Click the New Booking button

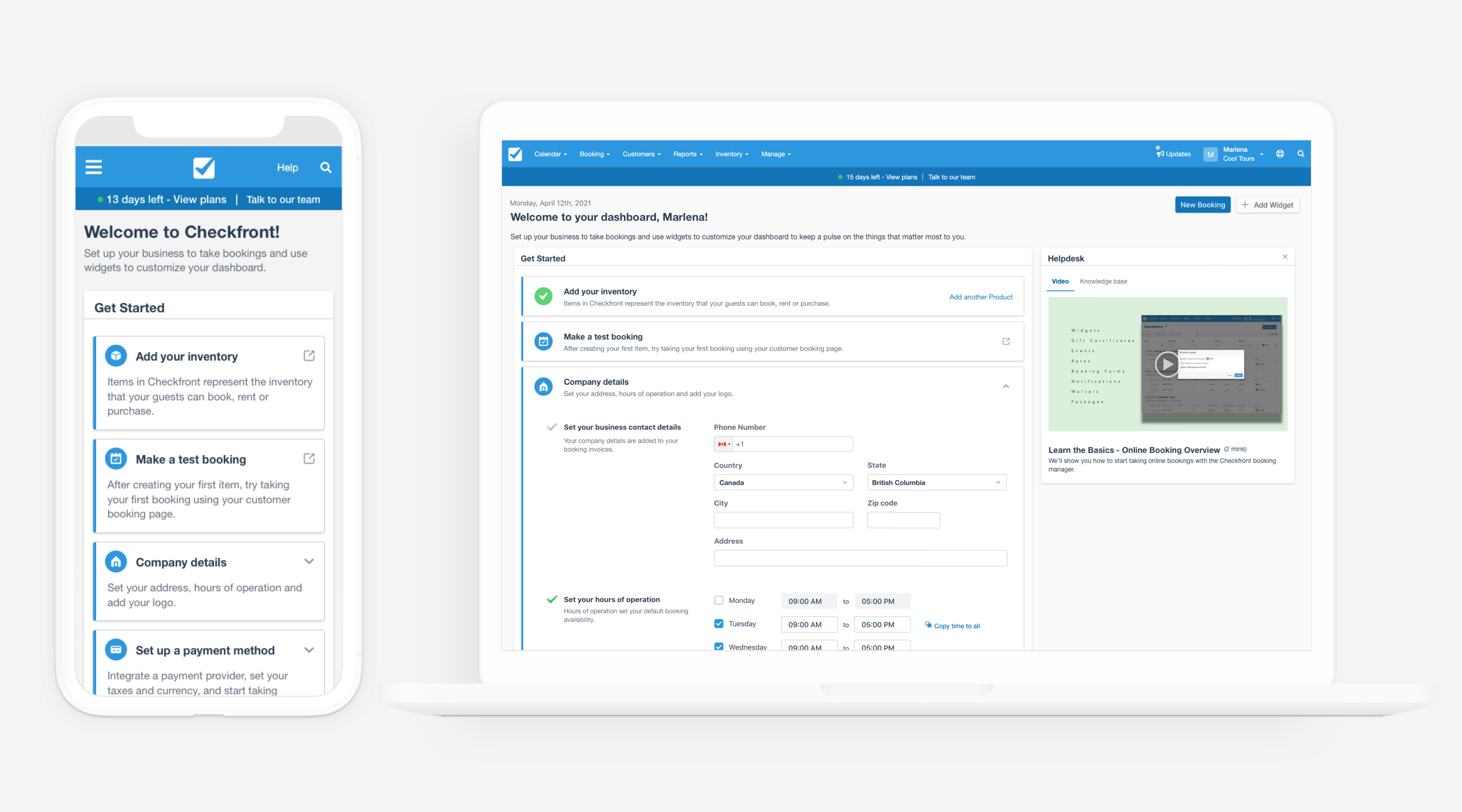[x=1202, y=205]
